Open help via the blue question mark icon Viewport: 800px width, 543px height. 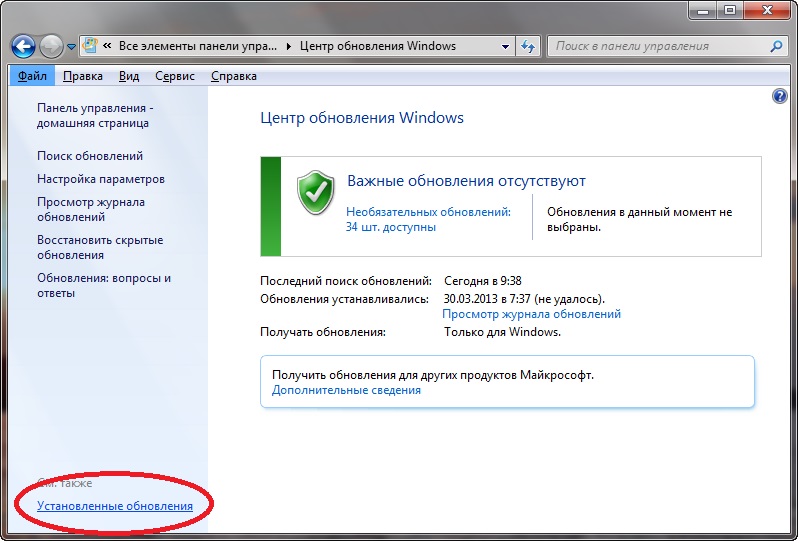(x=780, y=96)
